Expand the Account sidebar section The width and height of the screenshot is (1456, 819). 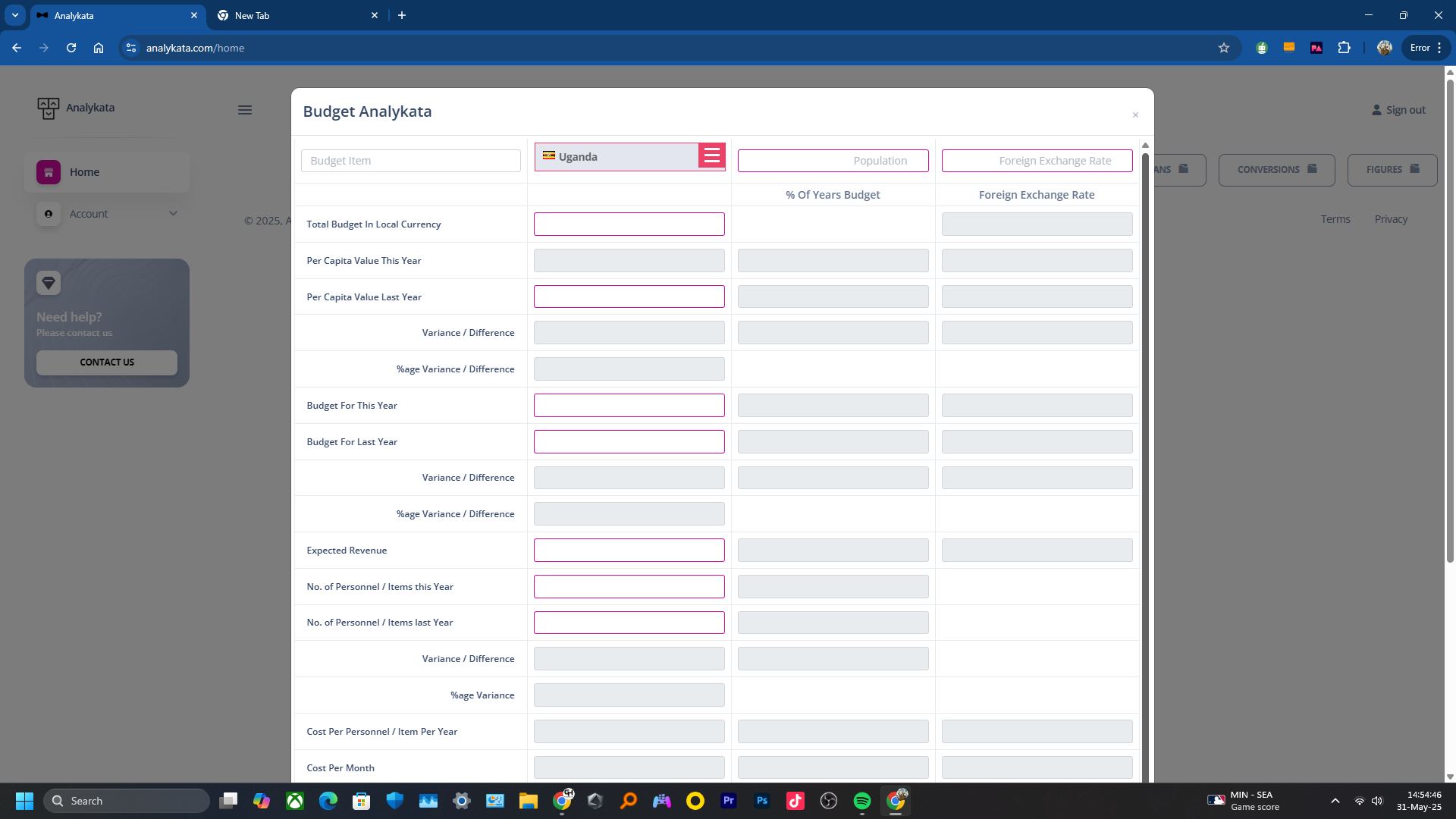173,214
